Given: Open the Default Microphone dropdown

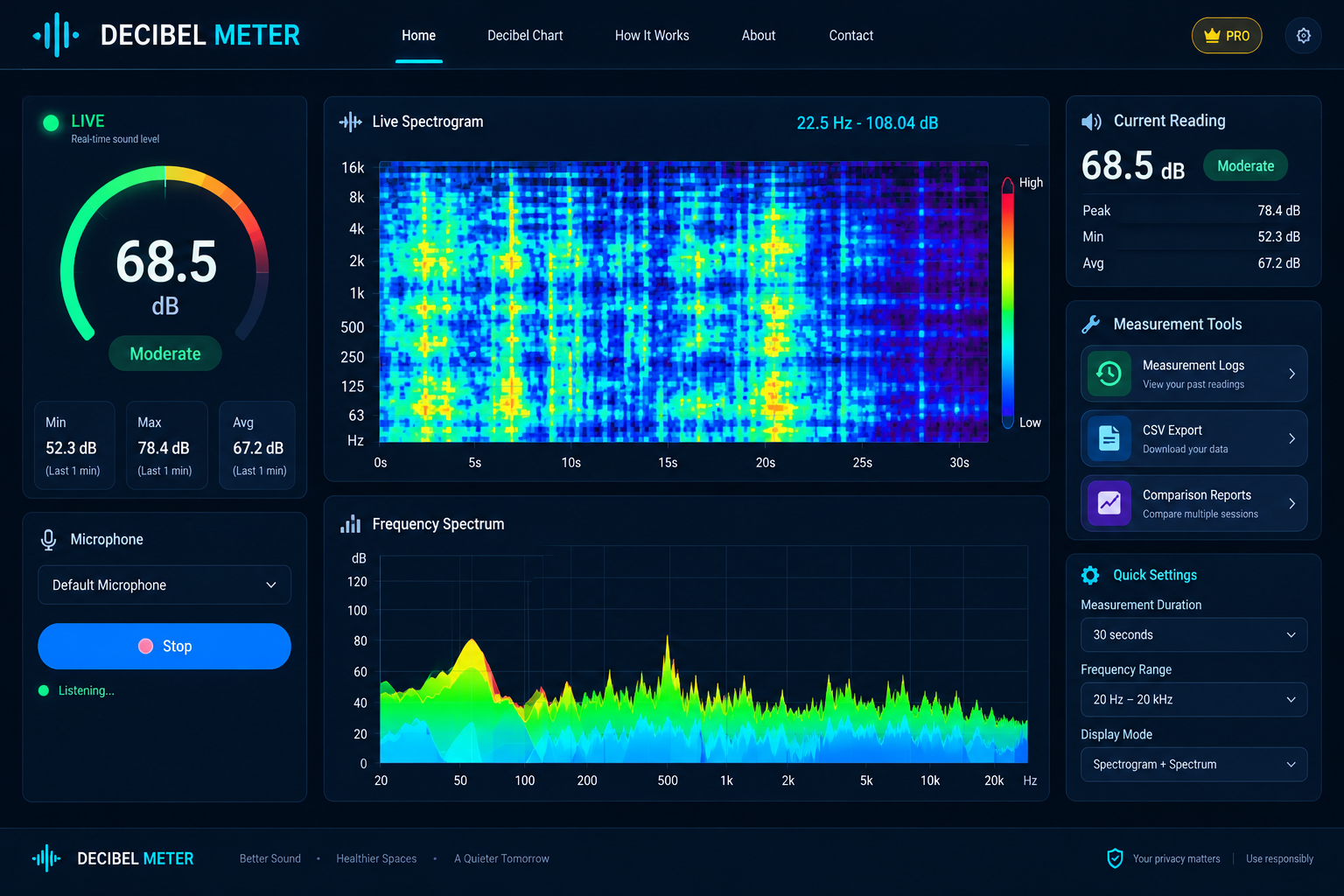Looking at the screenshot, I should (164, 585).
